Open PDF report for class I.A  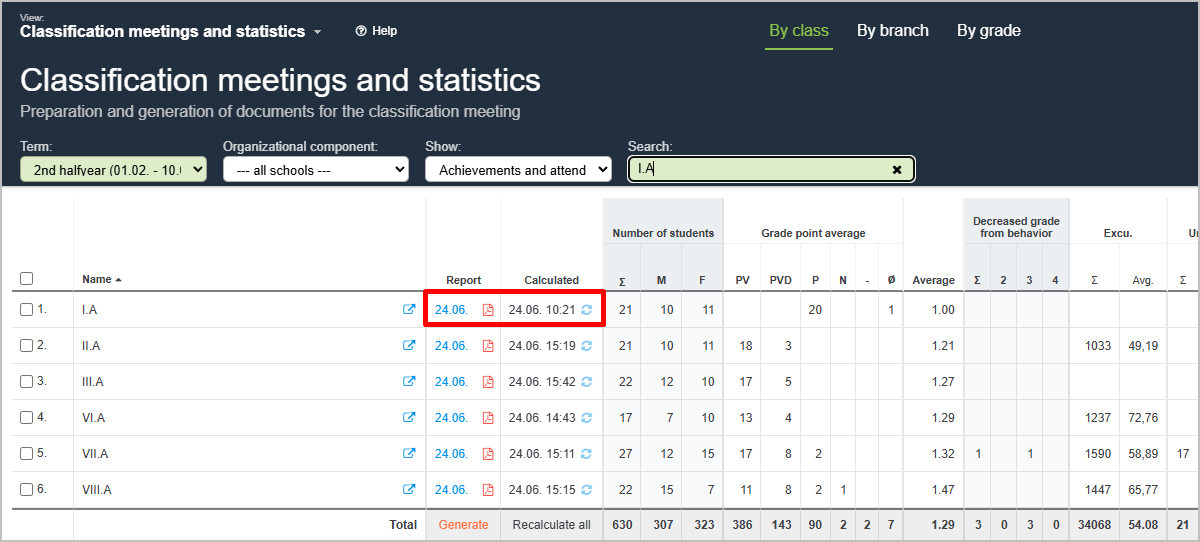(488, 310)
